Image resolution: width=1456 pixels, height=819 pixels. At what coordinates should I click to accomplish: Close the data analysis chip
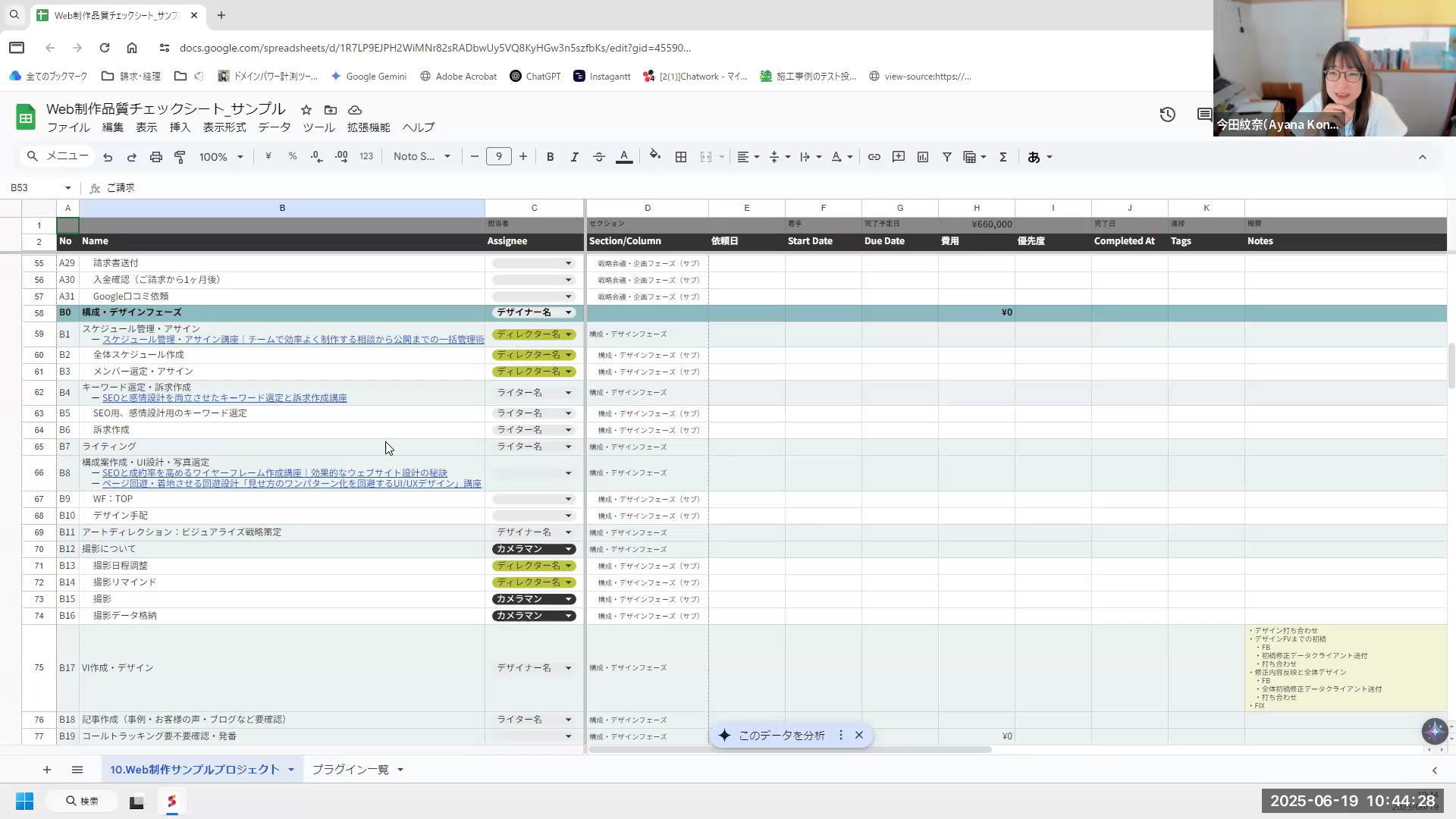pyautogui.click(x=858, y=736)
